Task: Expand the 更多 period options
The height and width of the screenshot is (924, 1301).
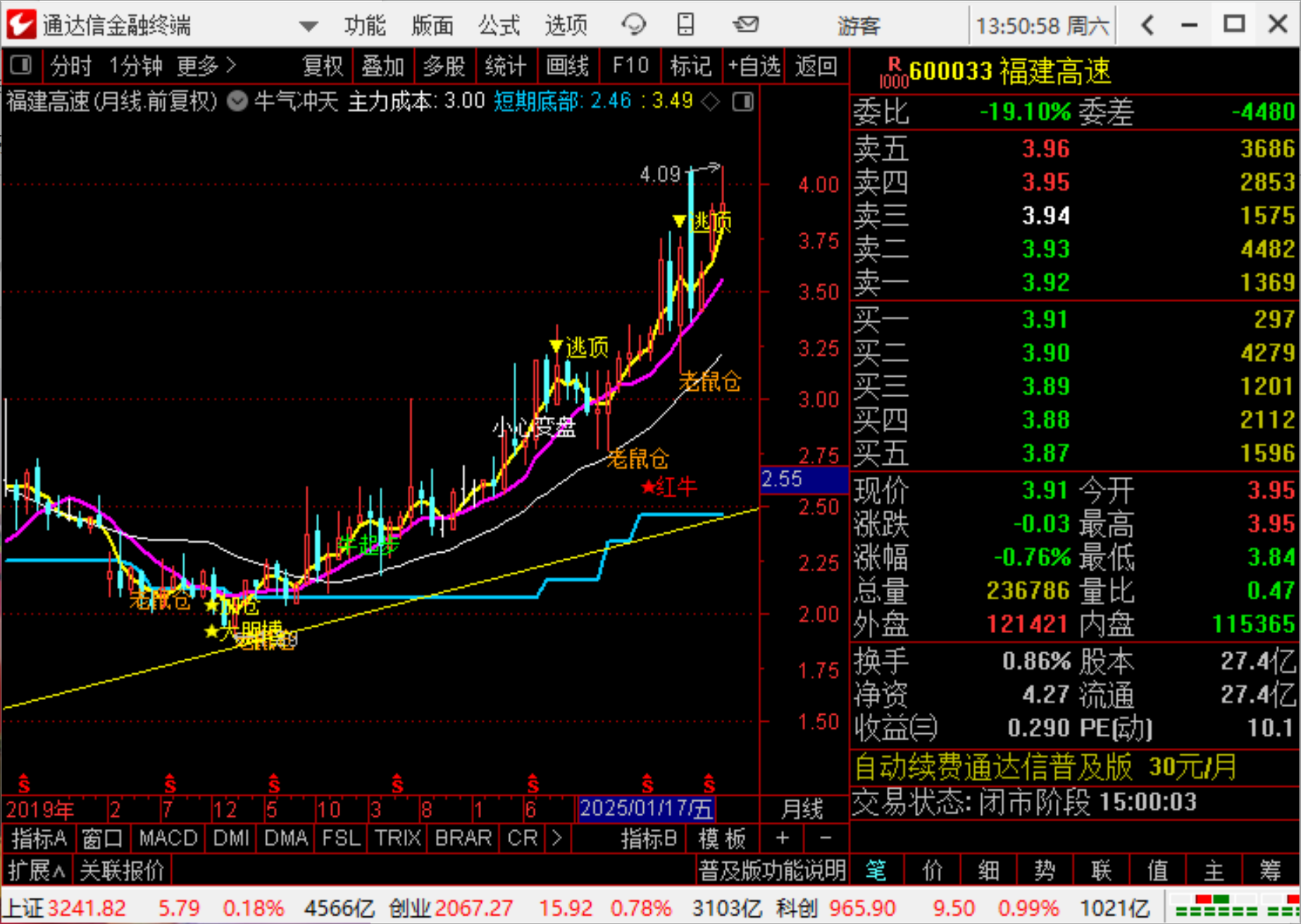Action: pyautogui.click(x=206, y=66)
